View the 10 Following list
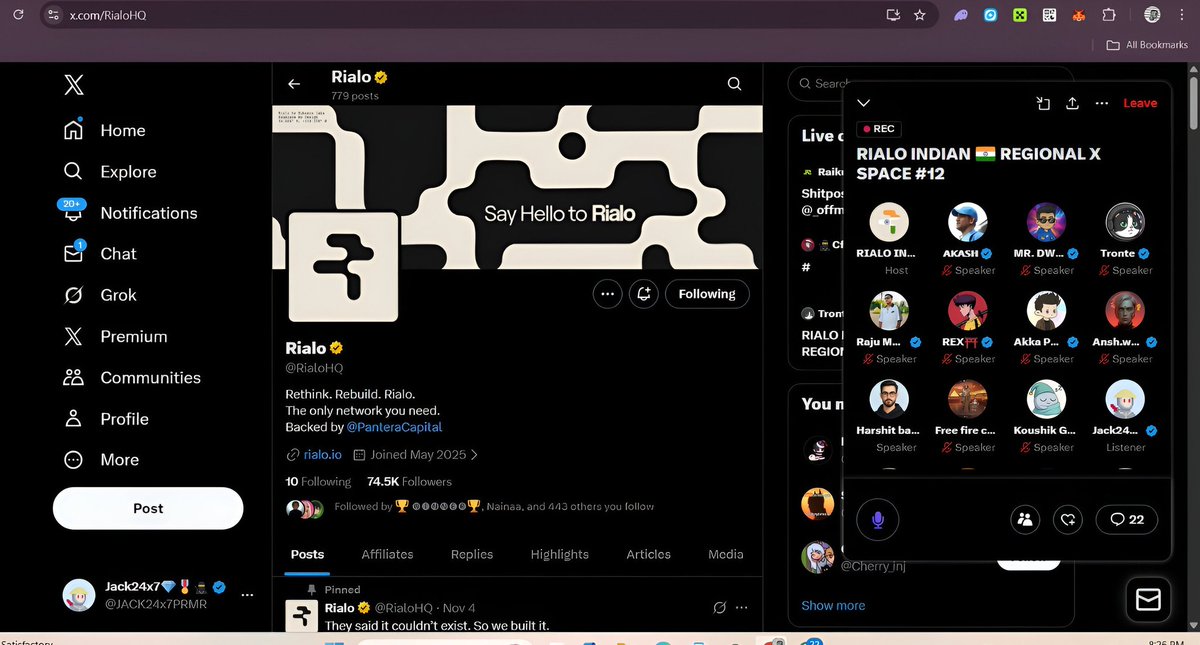1200x645 pixels. [318, 481]
